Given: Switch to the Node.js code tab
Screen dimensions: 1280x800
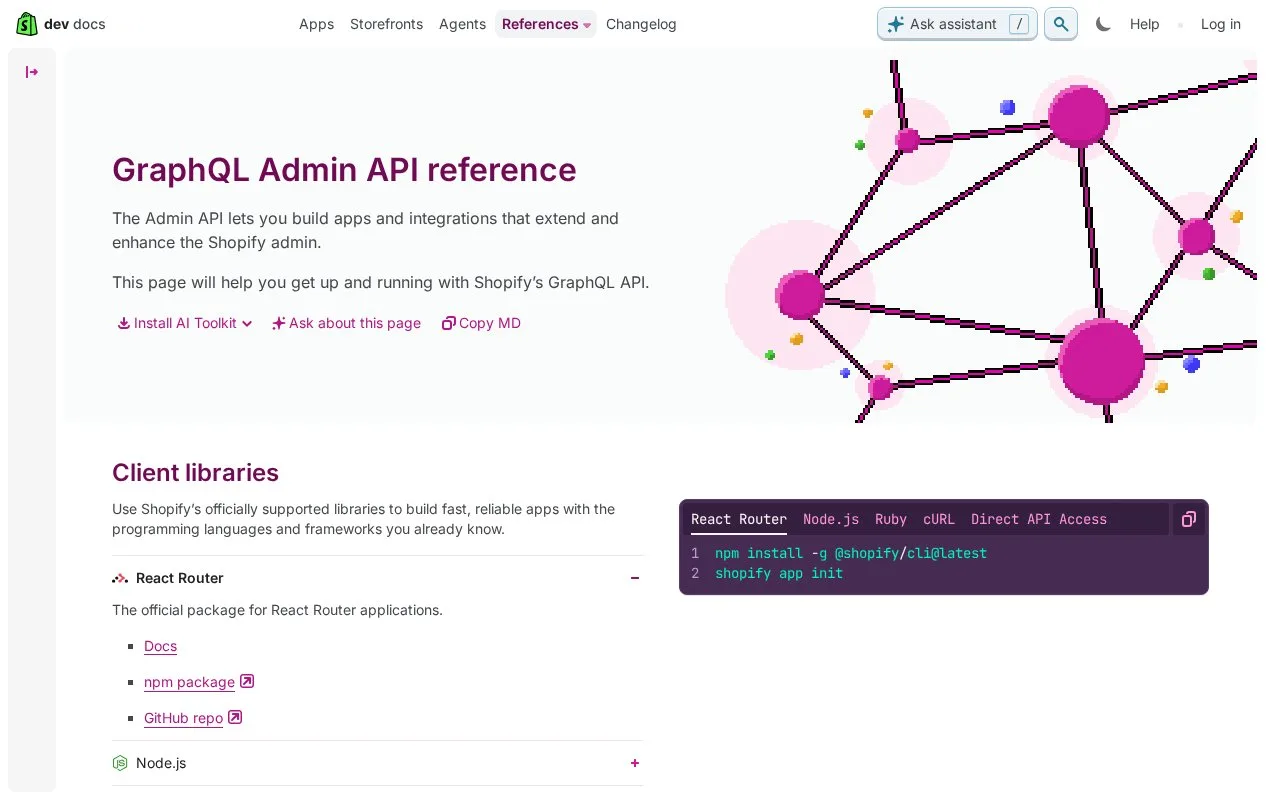Looking at the screenshot, I should (831, 519).
